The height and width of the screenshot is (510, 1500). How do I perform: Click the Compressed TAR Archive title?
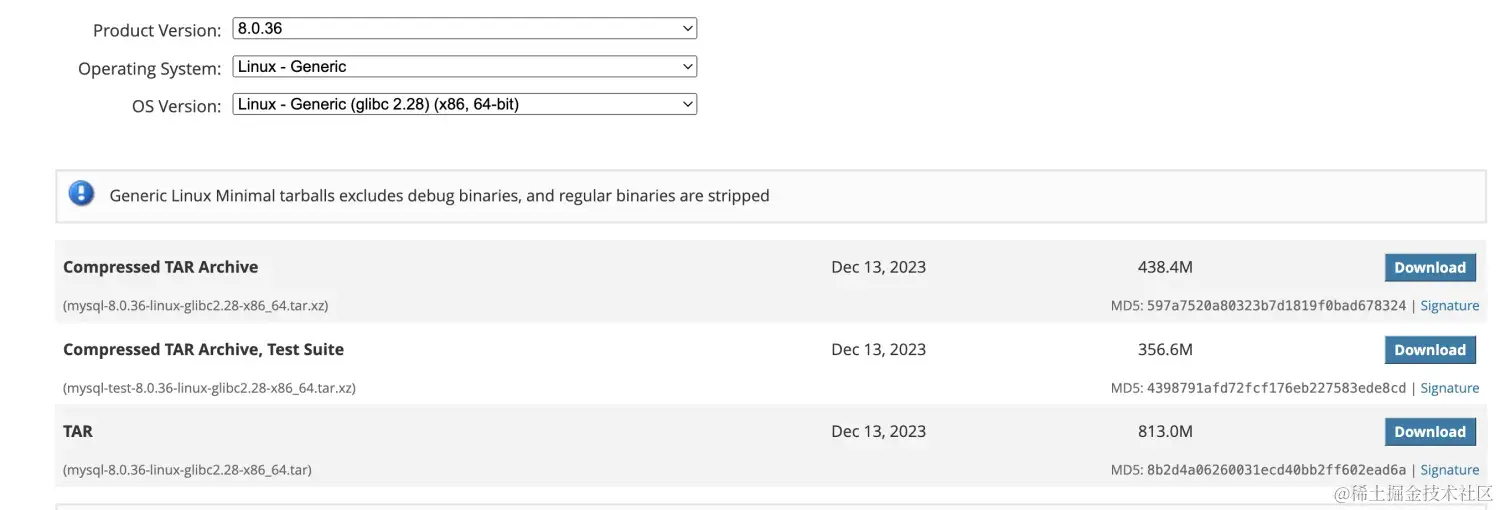click(x=160, y=267)
